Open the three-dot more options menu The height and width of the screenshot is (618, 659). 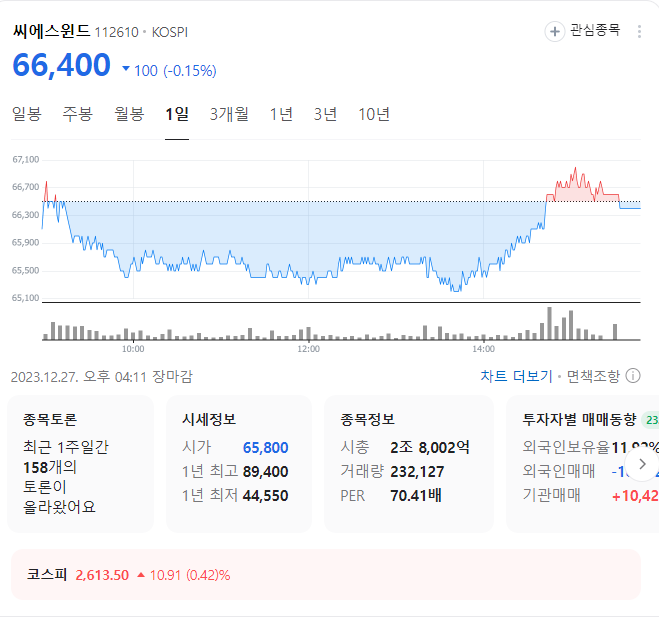pos(639,32)
